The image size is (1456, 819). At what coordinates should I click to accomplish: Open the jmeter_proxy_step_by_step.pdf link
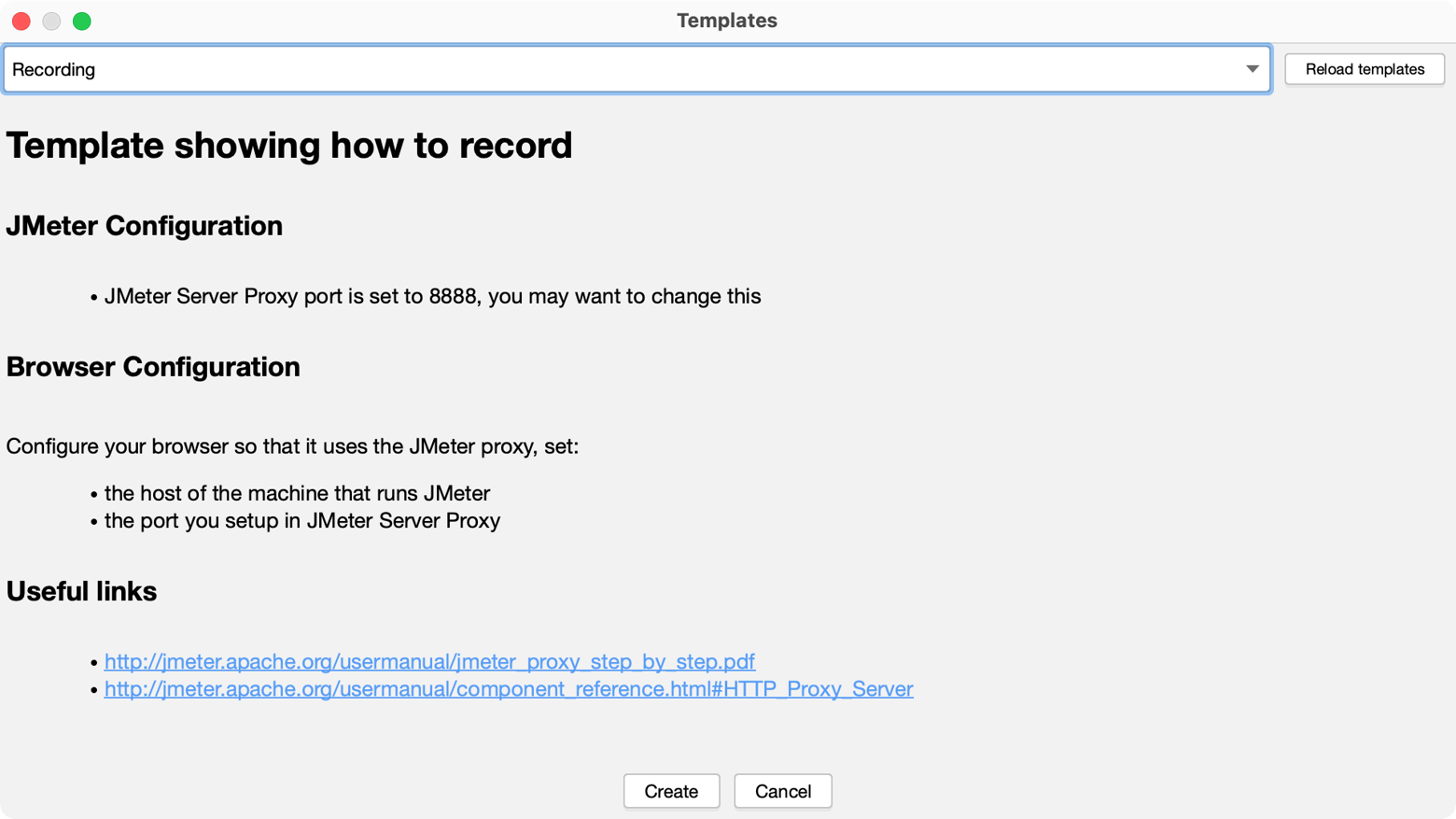(x=429, y=661)
